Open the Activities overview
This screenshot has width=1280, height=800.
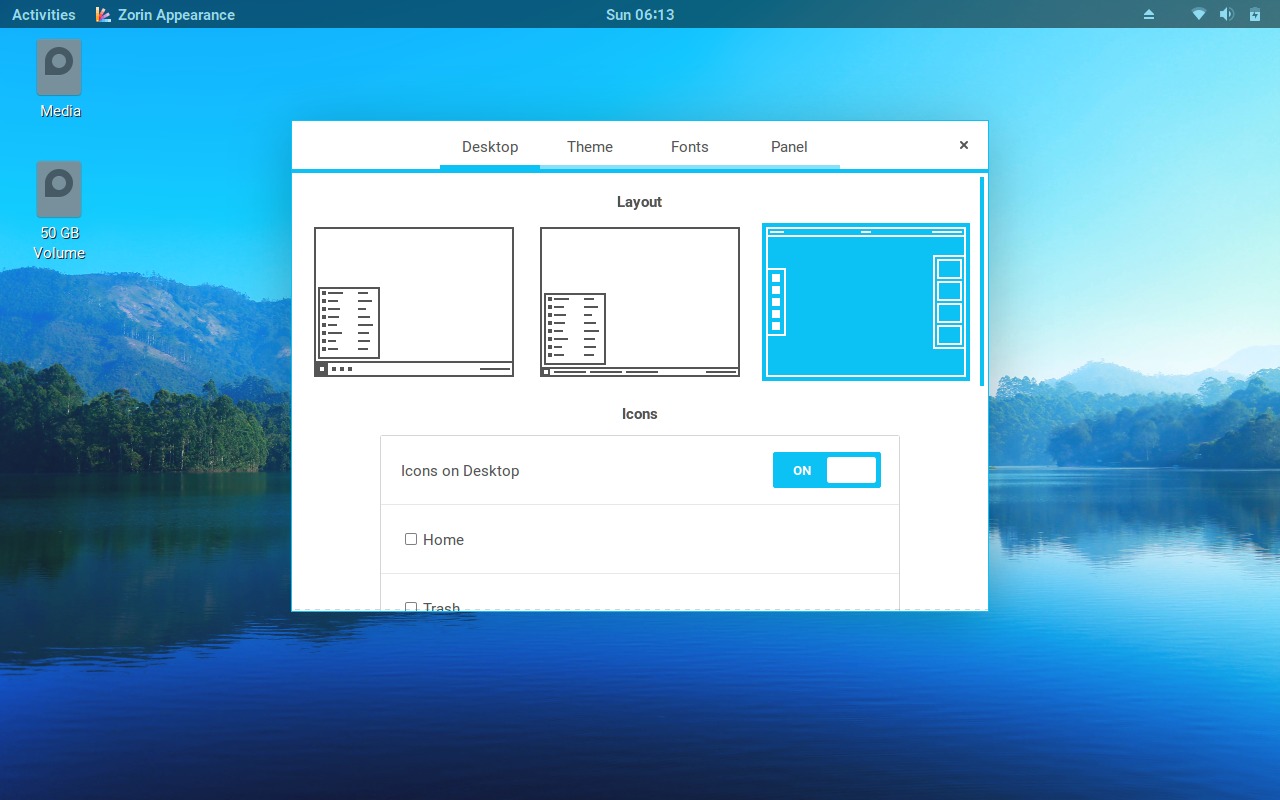coord(43,14)
